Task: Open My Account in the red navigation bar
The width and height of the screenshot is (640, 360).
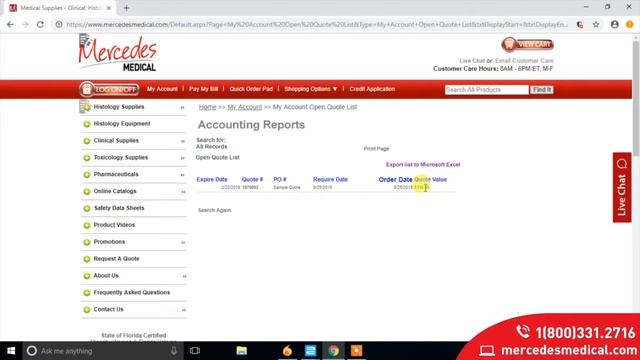Action: pyautogui.click(x=162, y=89)
